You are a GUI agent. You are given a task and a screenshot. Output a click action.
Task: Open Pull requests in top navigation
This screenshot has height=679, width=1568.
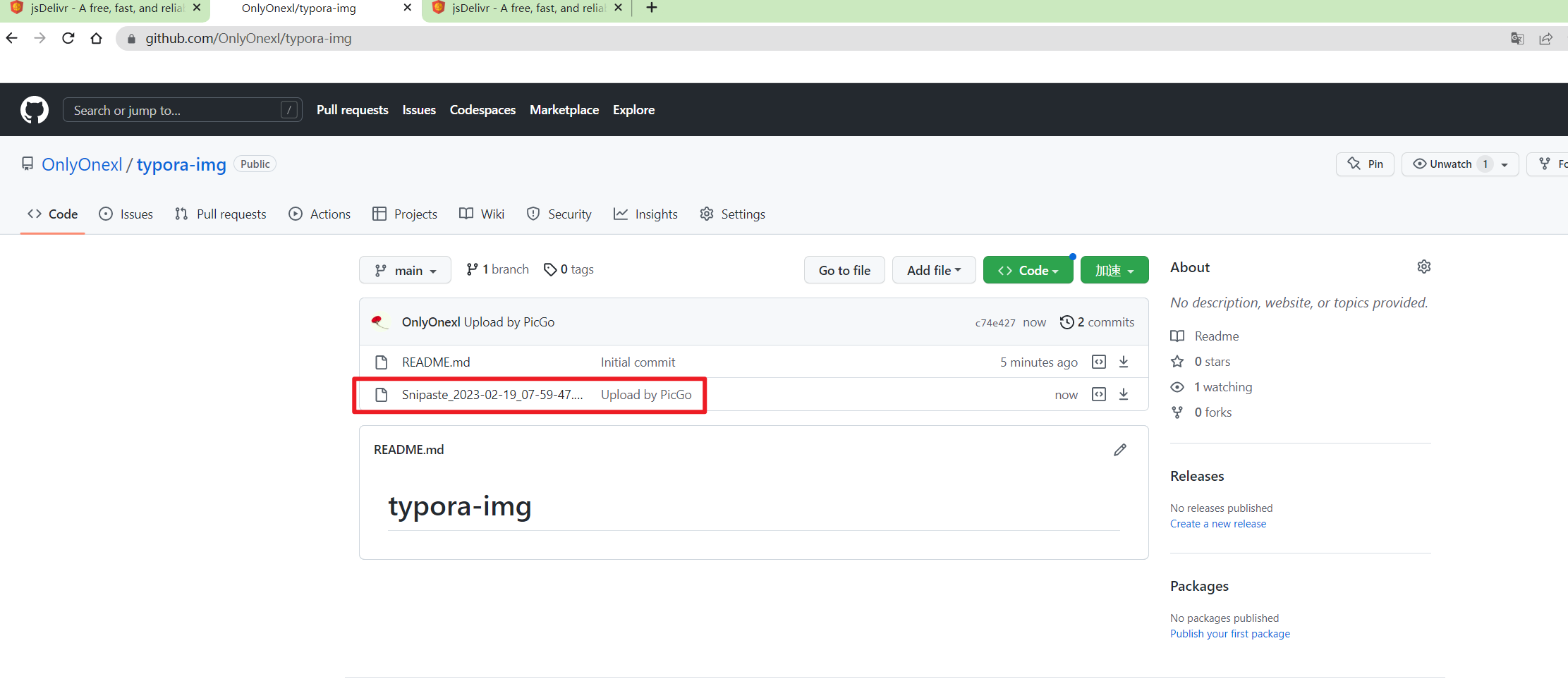pyautogui.click(x=353, y=110)
